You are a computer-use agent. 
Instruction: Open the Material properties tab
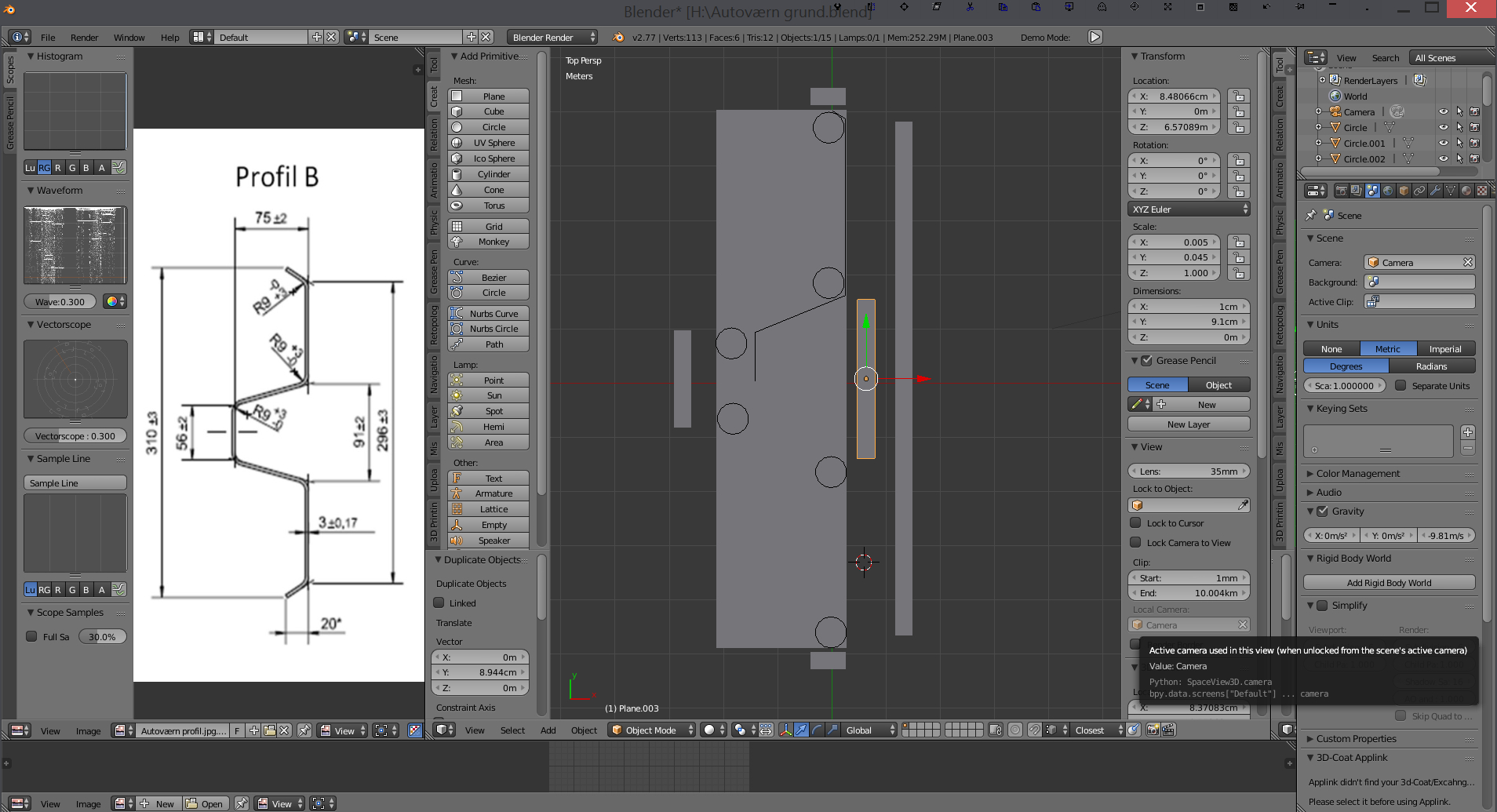[1466, 191]
